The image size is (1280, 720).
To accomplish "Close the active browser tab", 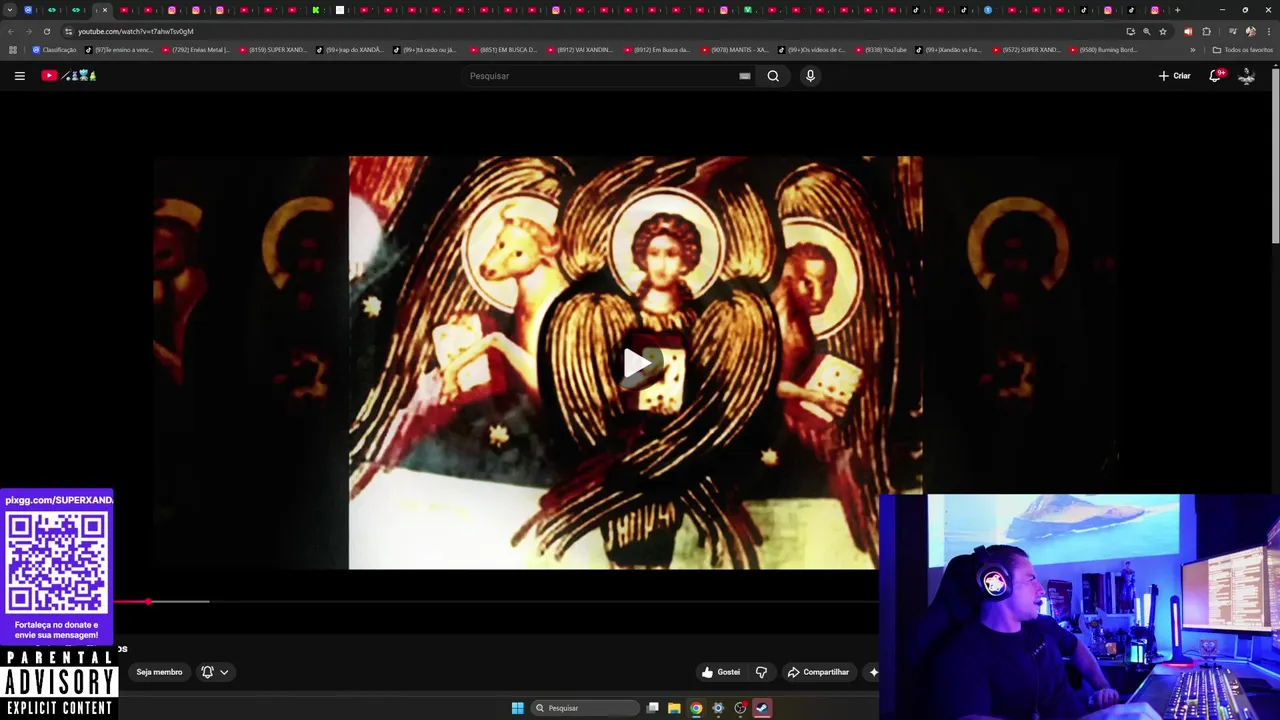I will coord(105,10).
